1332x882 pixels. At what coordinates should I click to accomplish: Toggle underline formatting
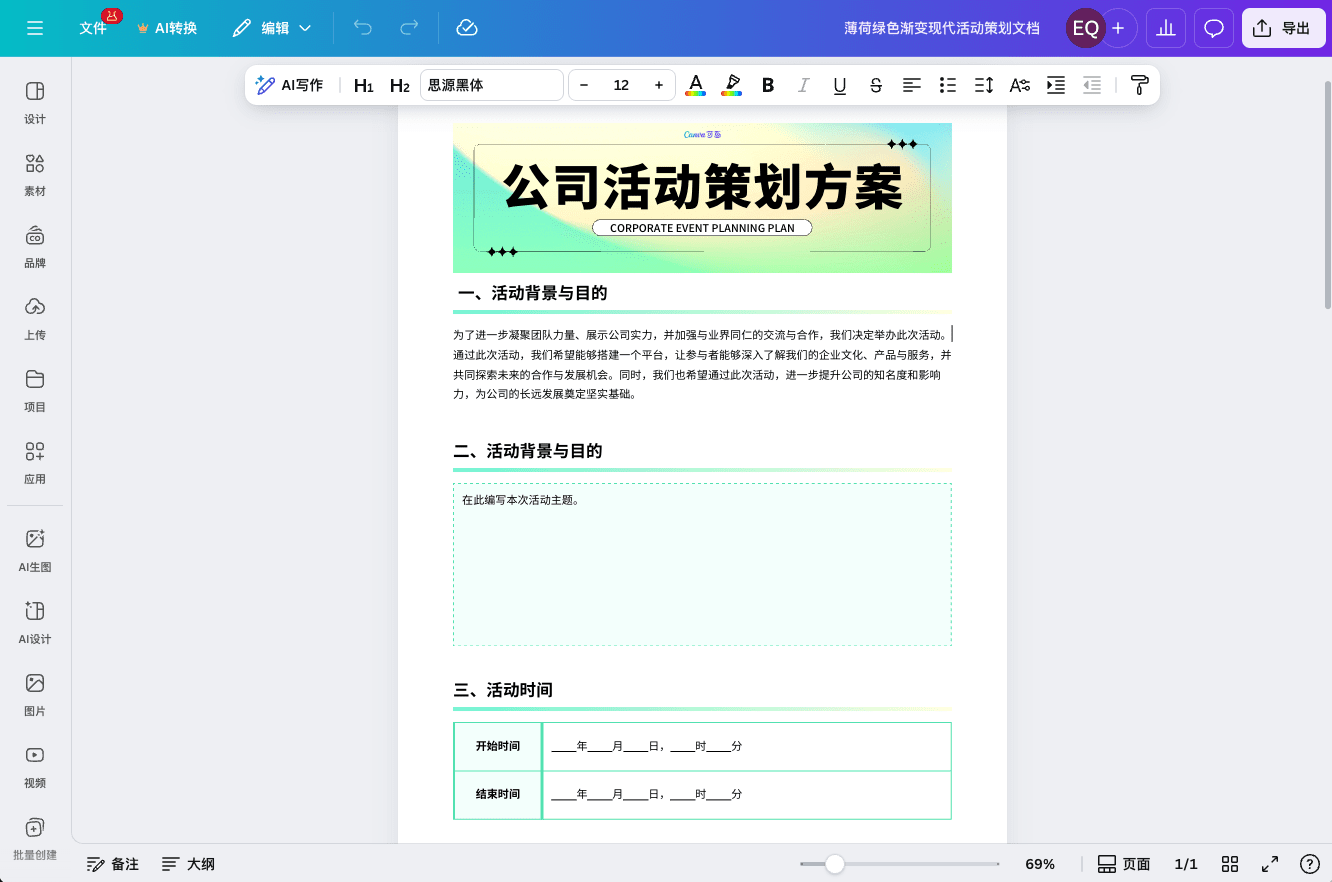pos(839,85)
